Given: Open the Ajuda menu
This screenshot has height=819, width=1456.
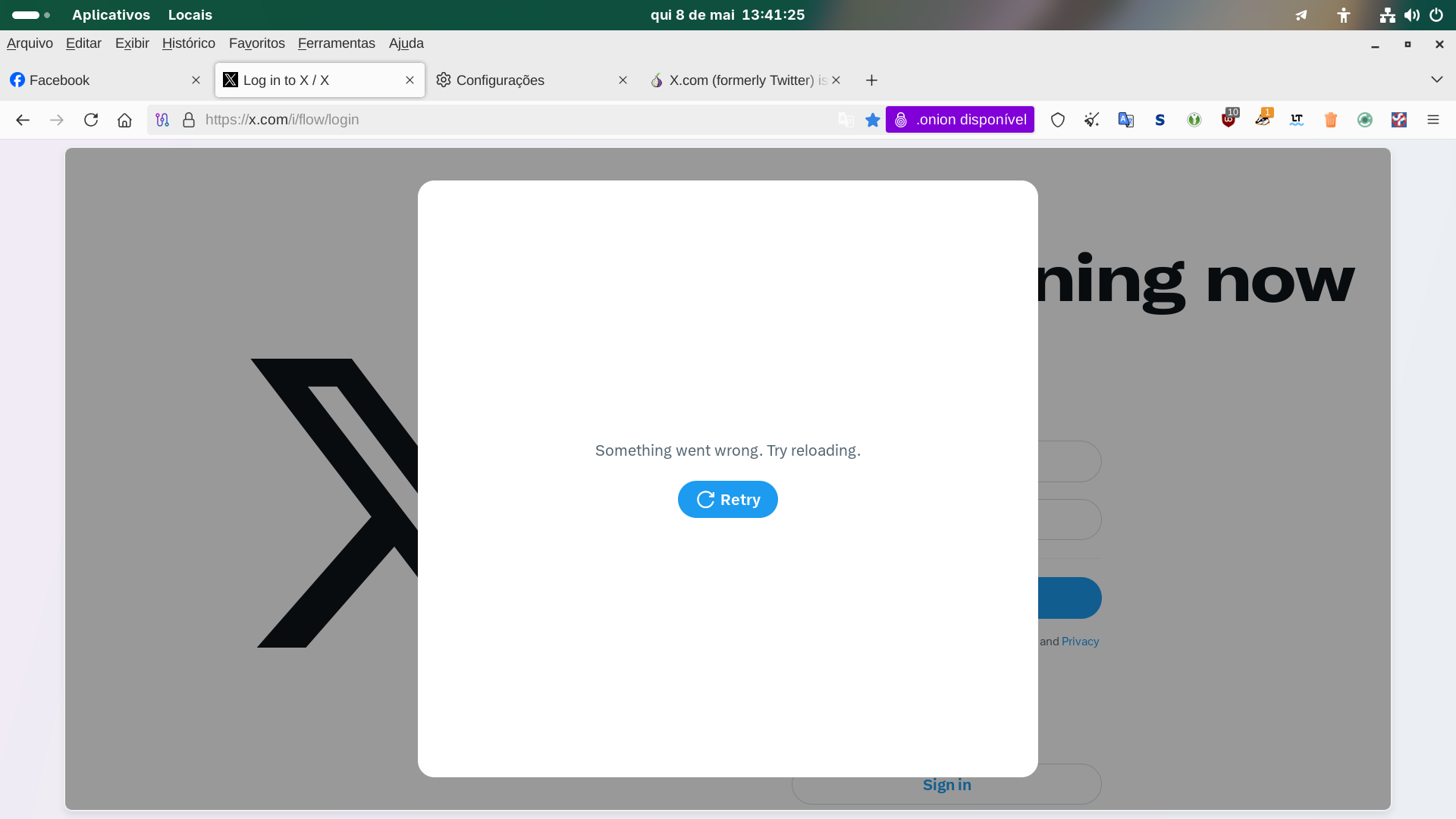Looking at the screenshot, I should pyautogui.click(x=406, y=43).
